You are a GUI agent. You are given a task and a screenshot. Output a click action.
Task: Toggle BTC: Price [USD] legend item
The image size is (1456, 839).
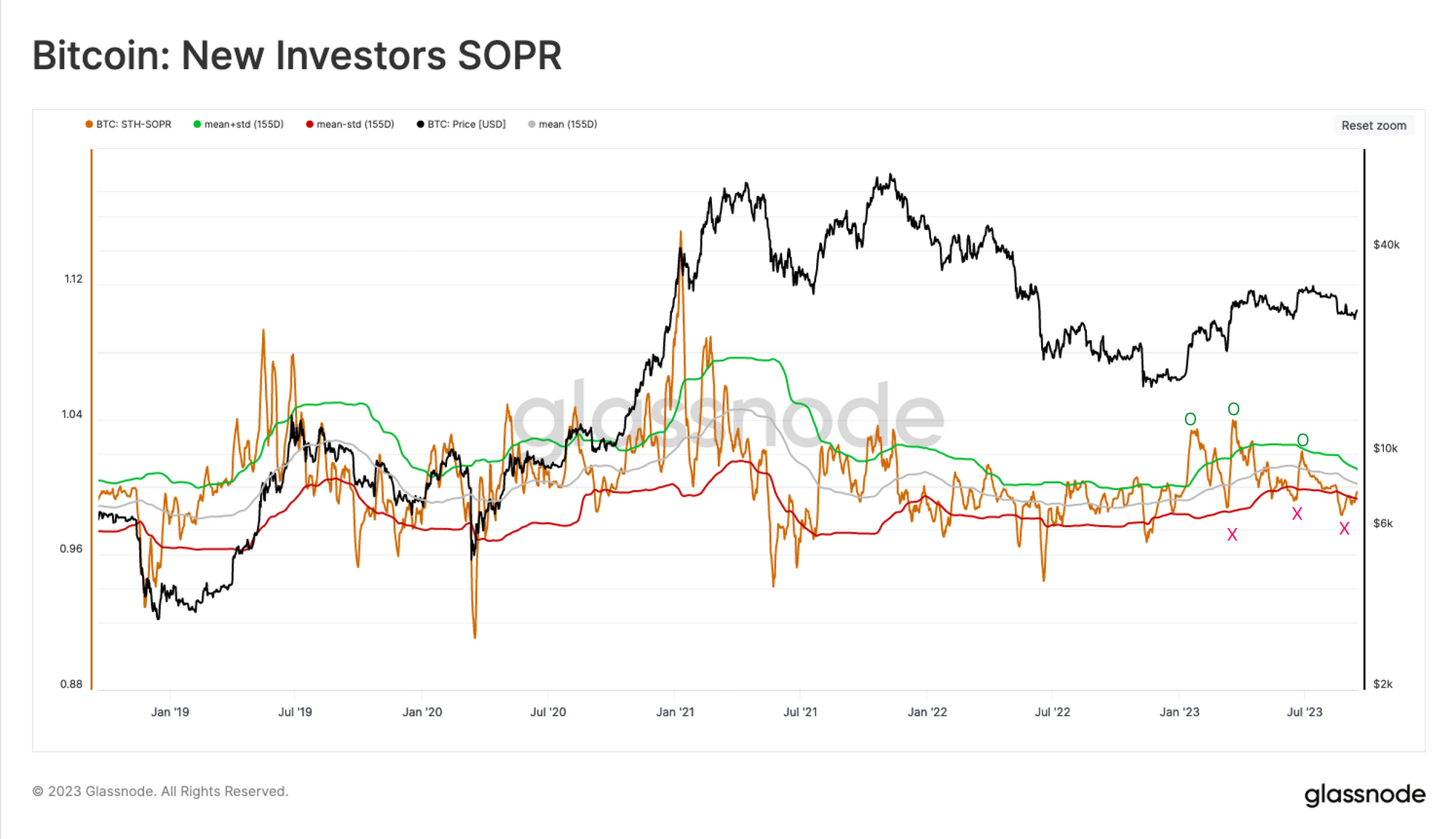(462, 125)
